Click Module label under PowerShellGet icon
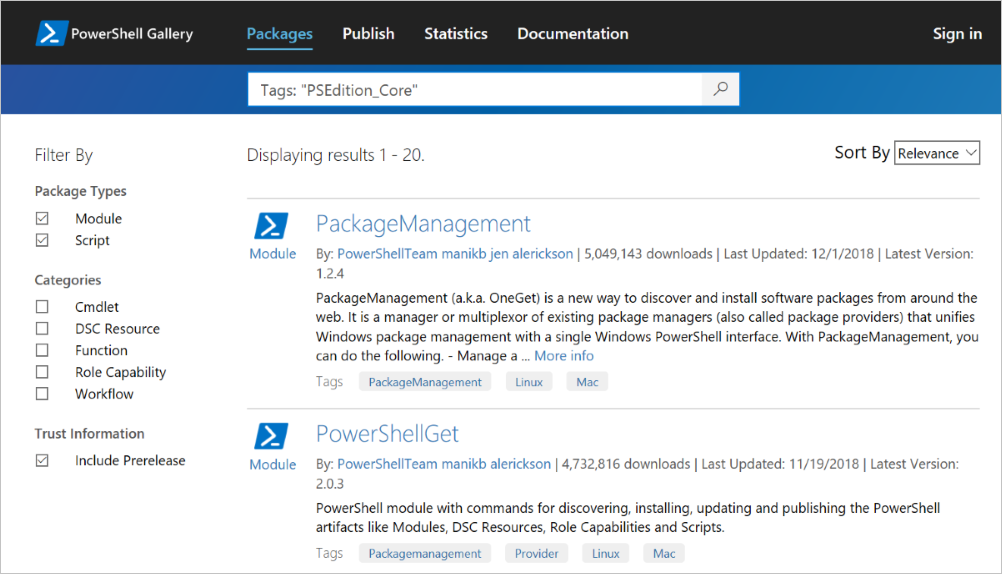The height and width of the screenshot is (574, 1002). 273,465
